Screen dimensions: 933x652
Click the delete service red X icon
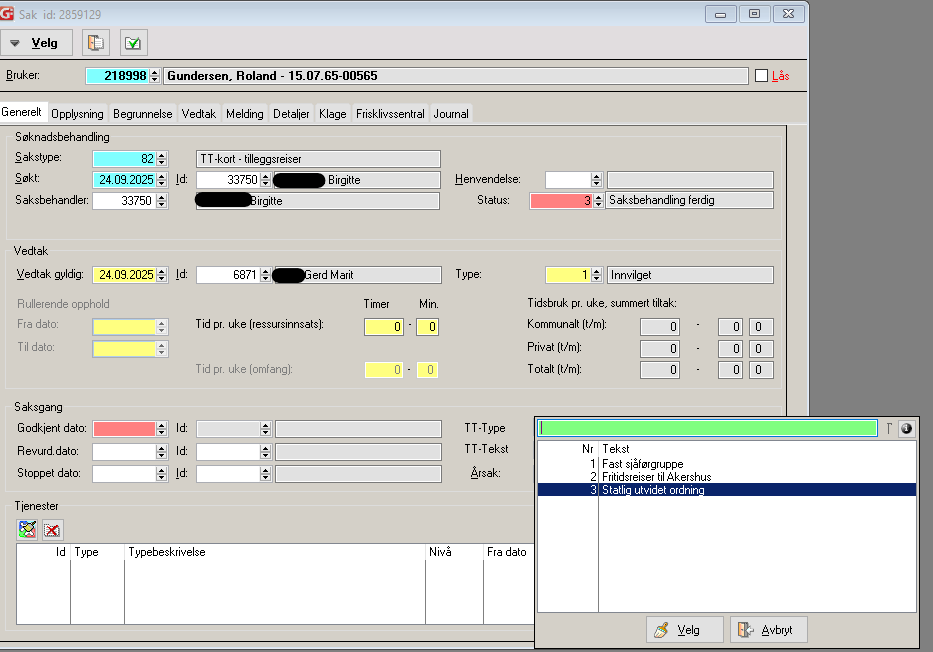pyautogui.click(x=52, y=530)
